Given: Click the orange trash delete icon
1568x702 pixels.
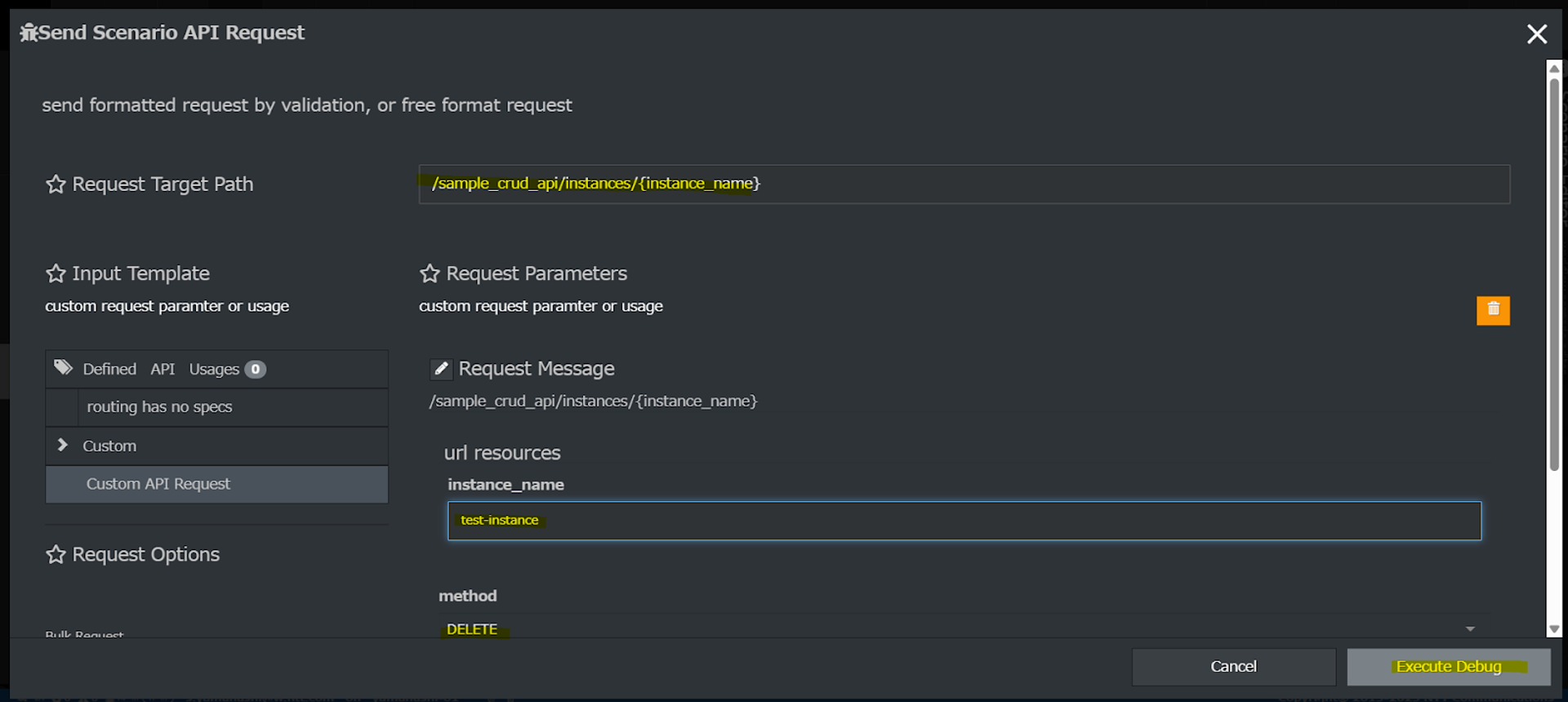Looking at the screenshot, I should (1492, 310).
